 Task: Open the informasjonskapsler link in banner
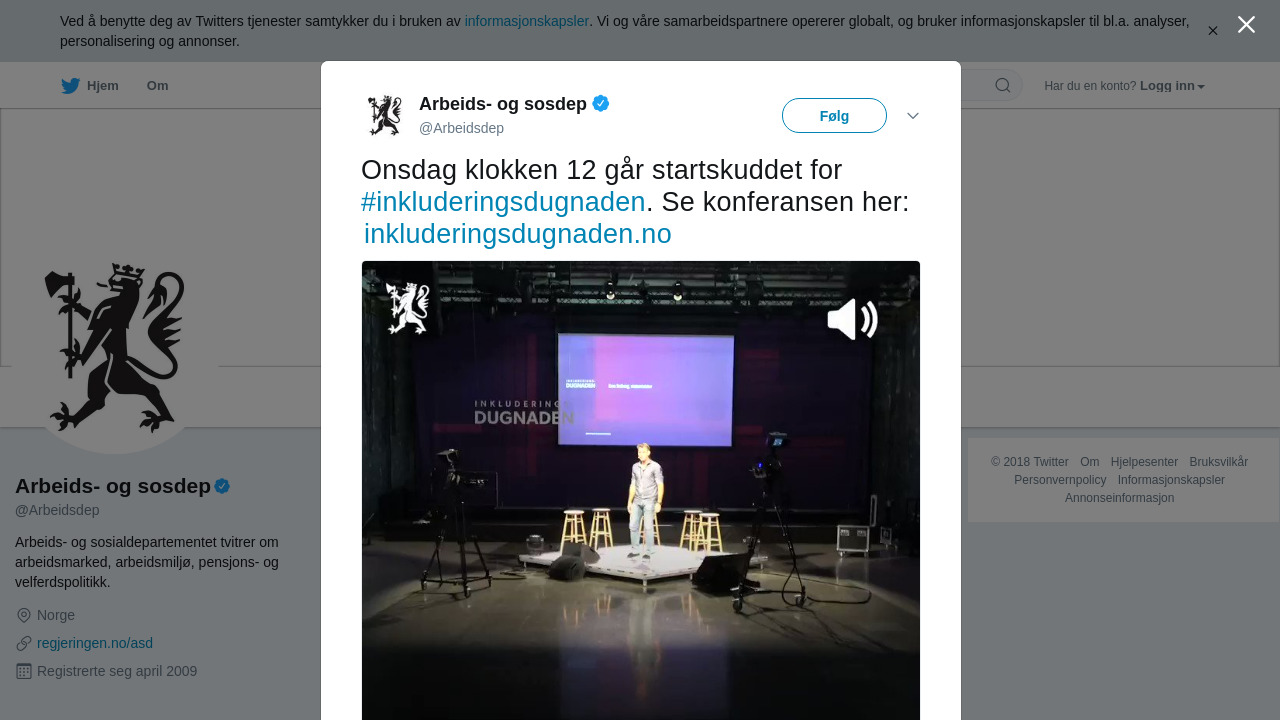[527, 21]
